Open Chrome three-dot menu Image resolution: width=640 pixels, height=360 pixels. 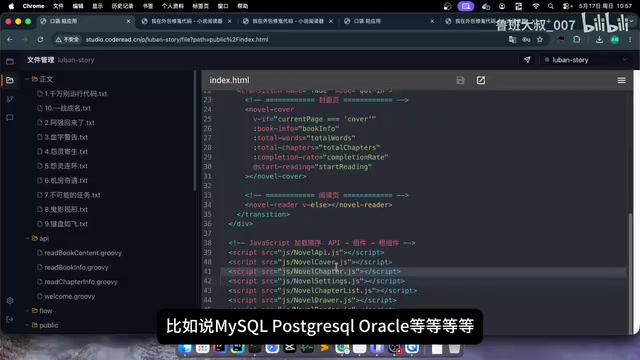click(x=630, y=40)
